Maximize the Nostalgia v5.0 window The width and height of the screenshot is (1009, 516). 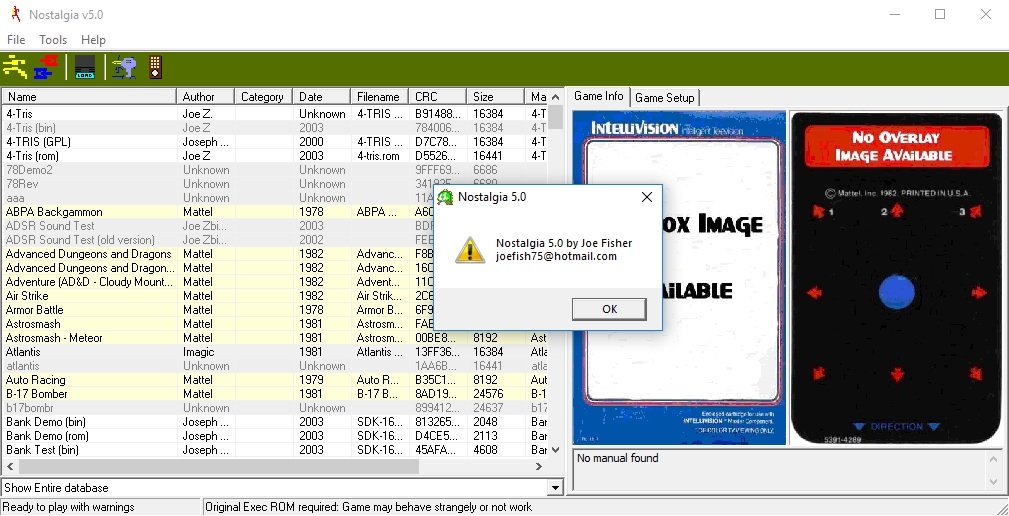(x=940, y=14)
